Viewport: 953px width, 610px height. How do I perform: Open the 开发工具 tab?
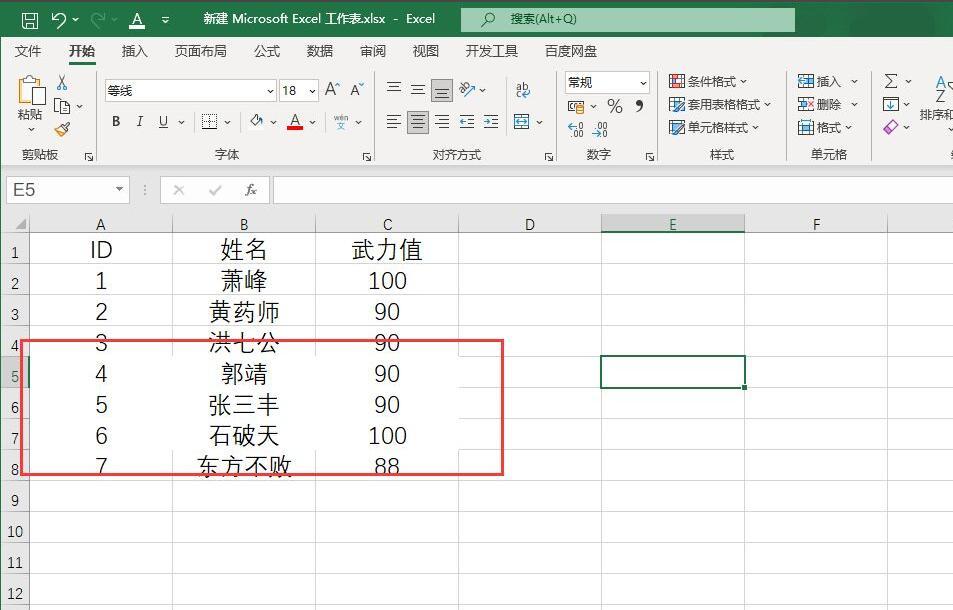[x=491, y=51]
